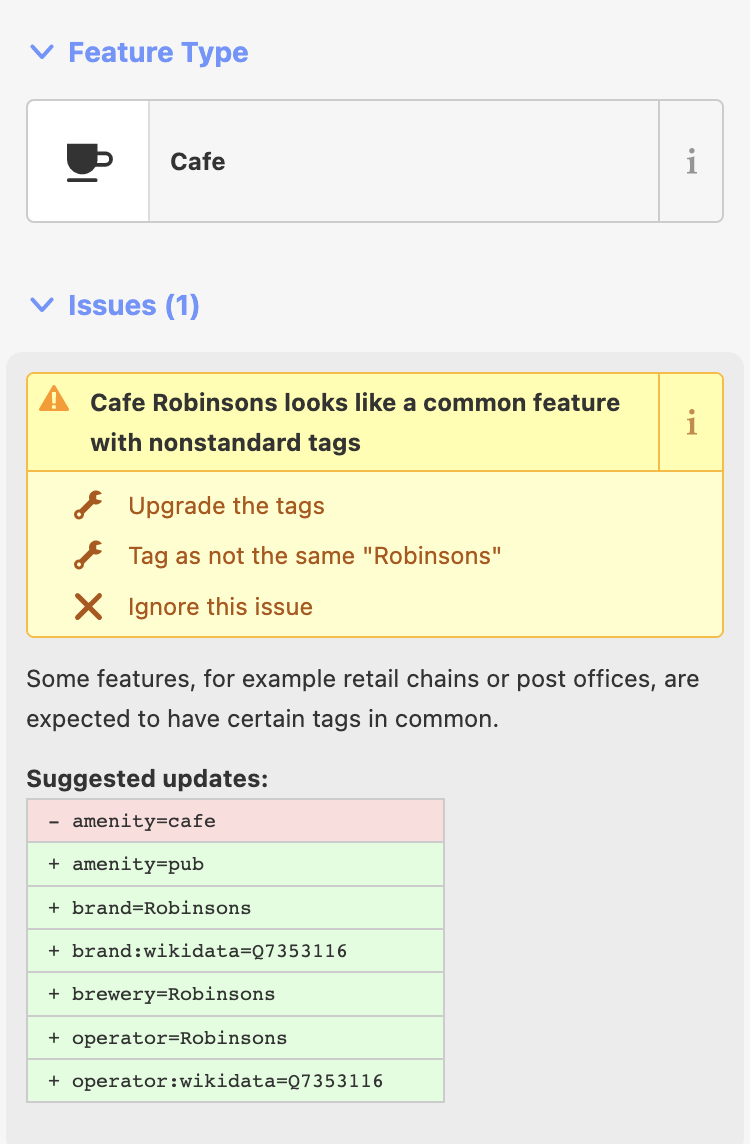Viewport: 750px width, 1144px height.
Task: Click the brand:wikidata=Q7353116 suggestion row
Action: [235, 950]
